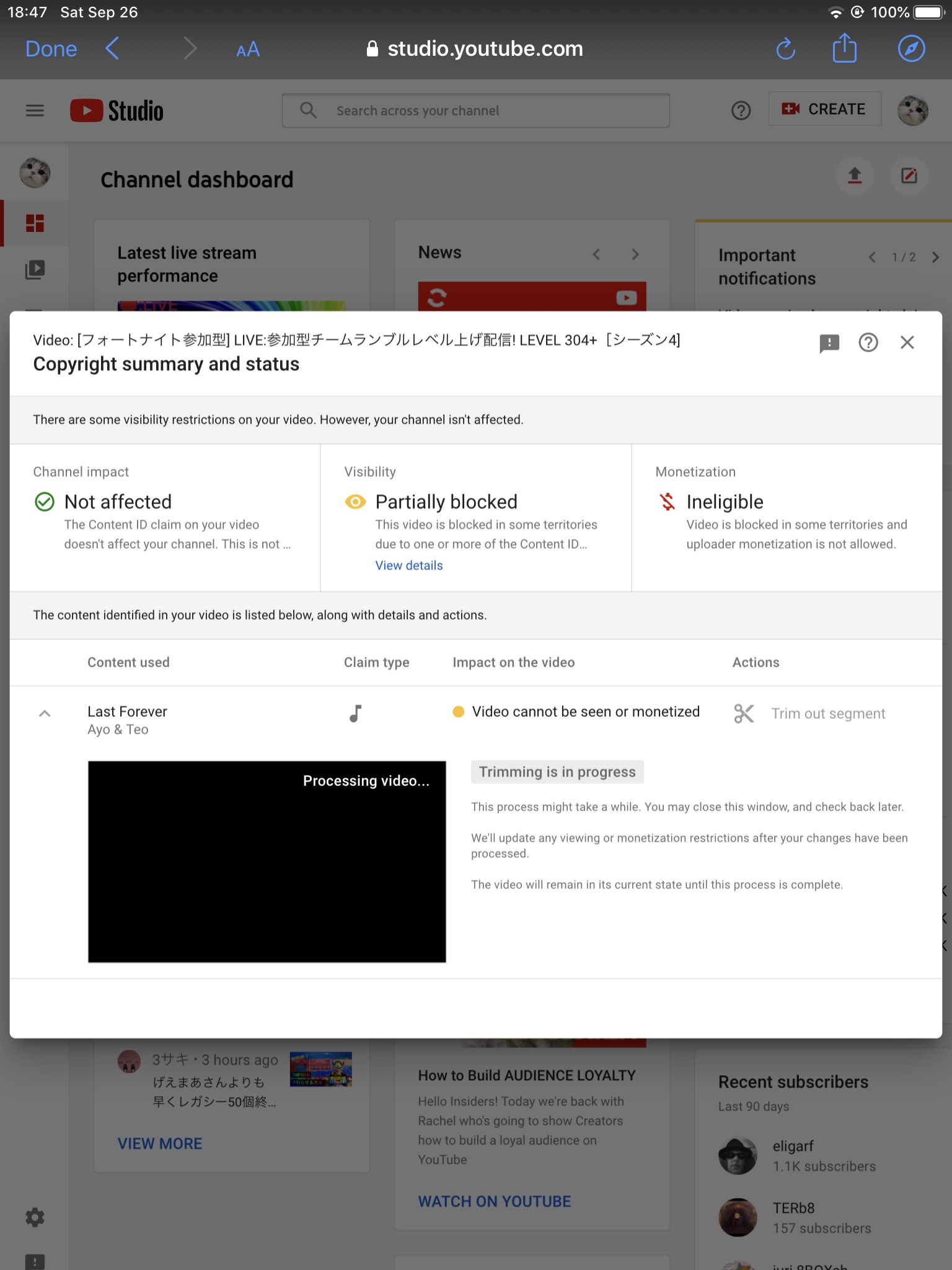Open the Studio help icon in header
Viewport: 952px width, 1270px height.
[x=741, y=110]
